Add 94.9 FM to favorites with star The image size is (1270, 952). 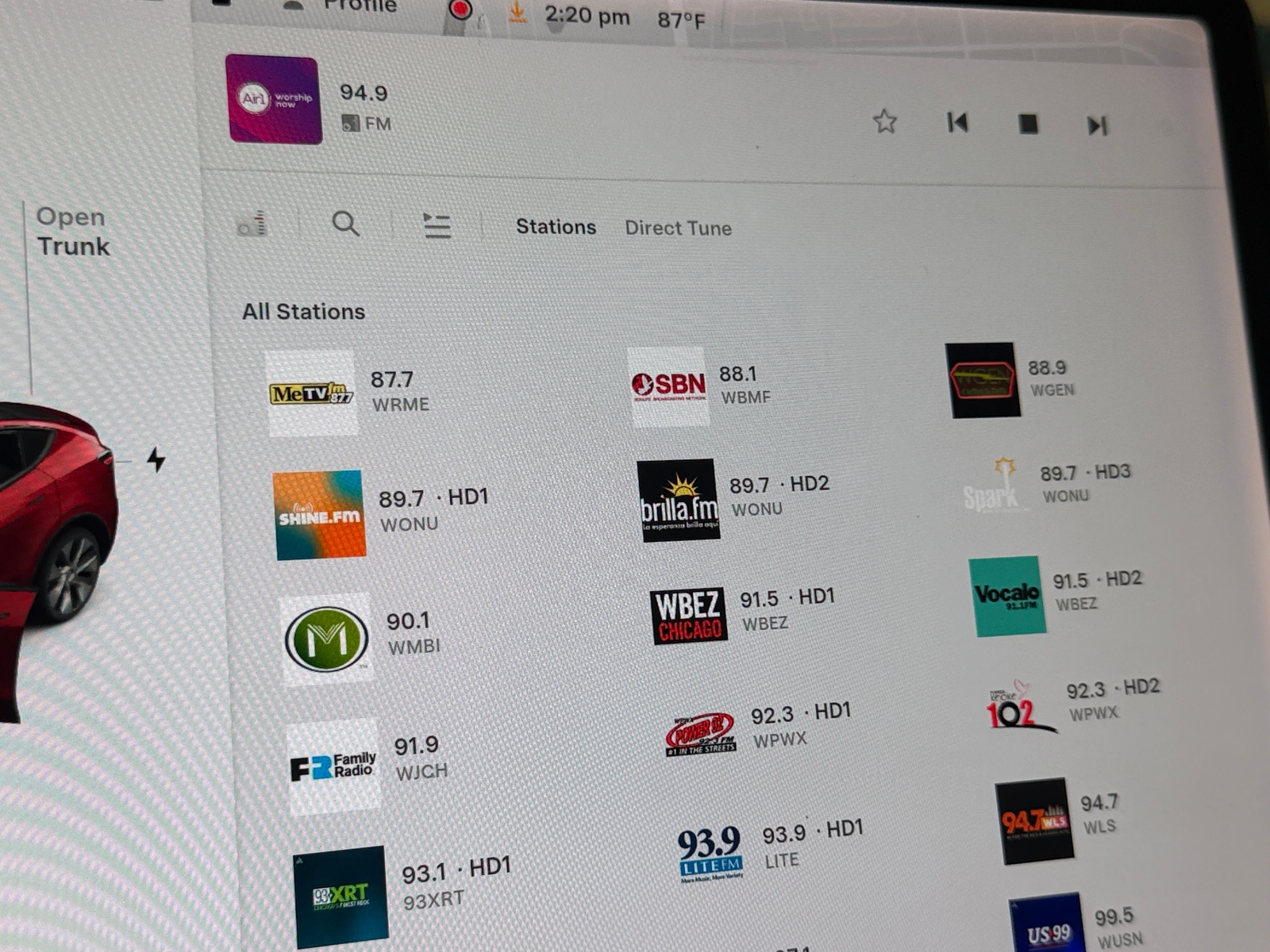(884, 121)
